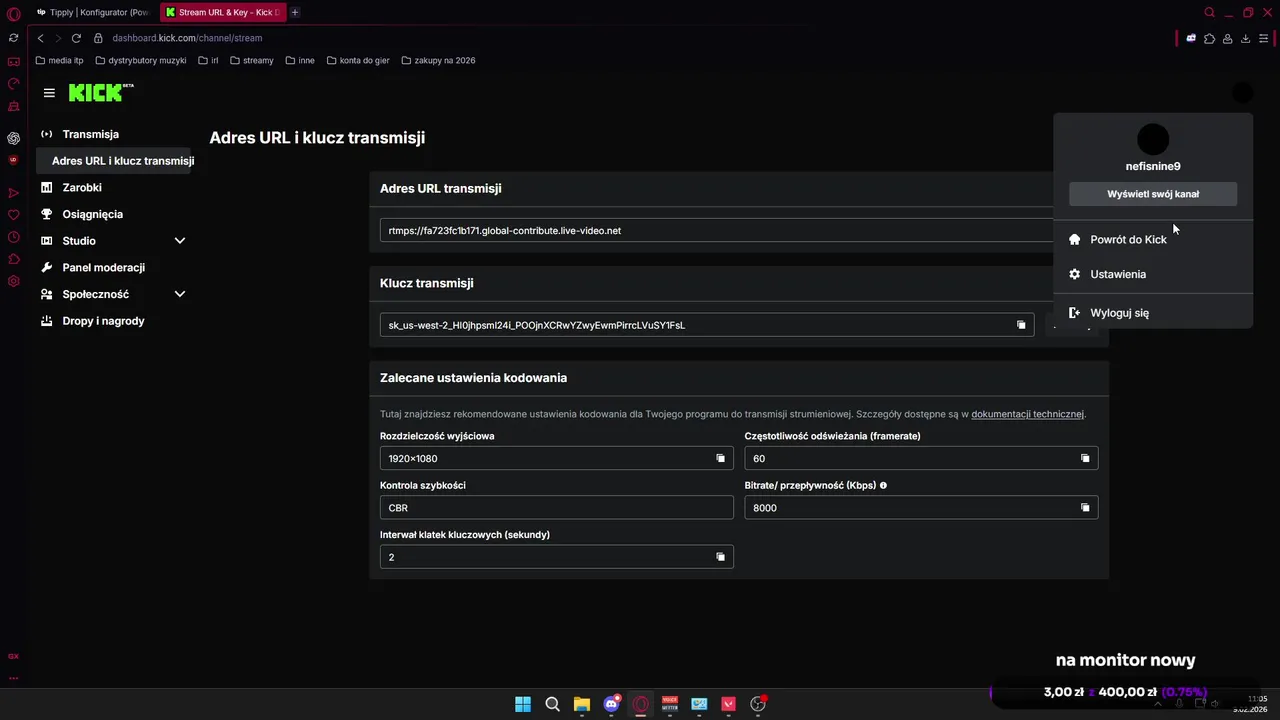This screenshot has height=720, width=1280.
Task: Copy the framerate value 60
Action: [1085, 458]
